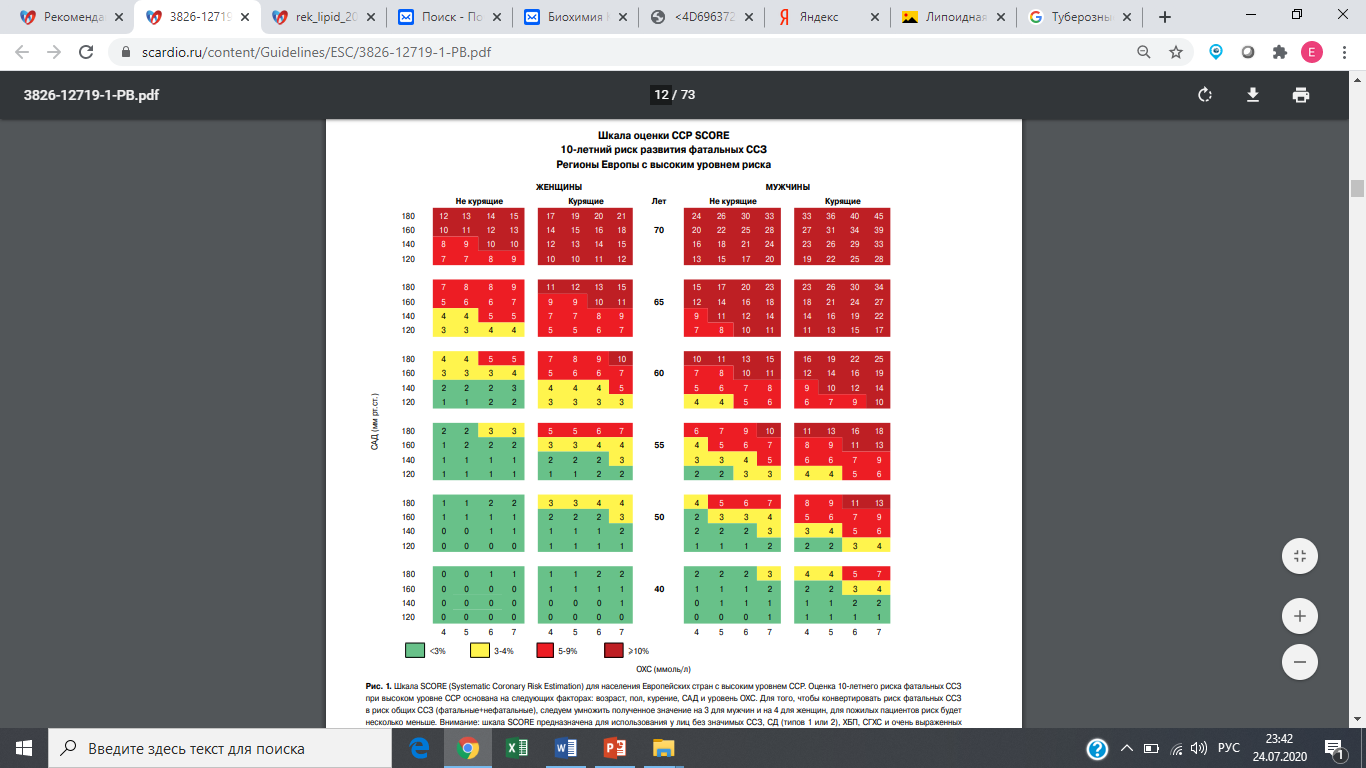Click the age label 60

[658, 373]
